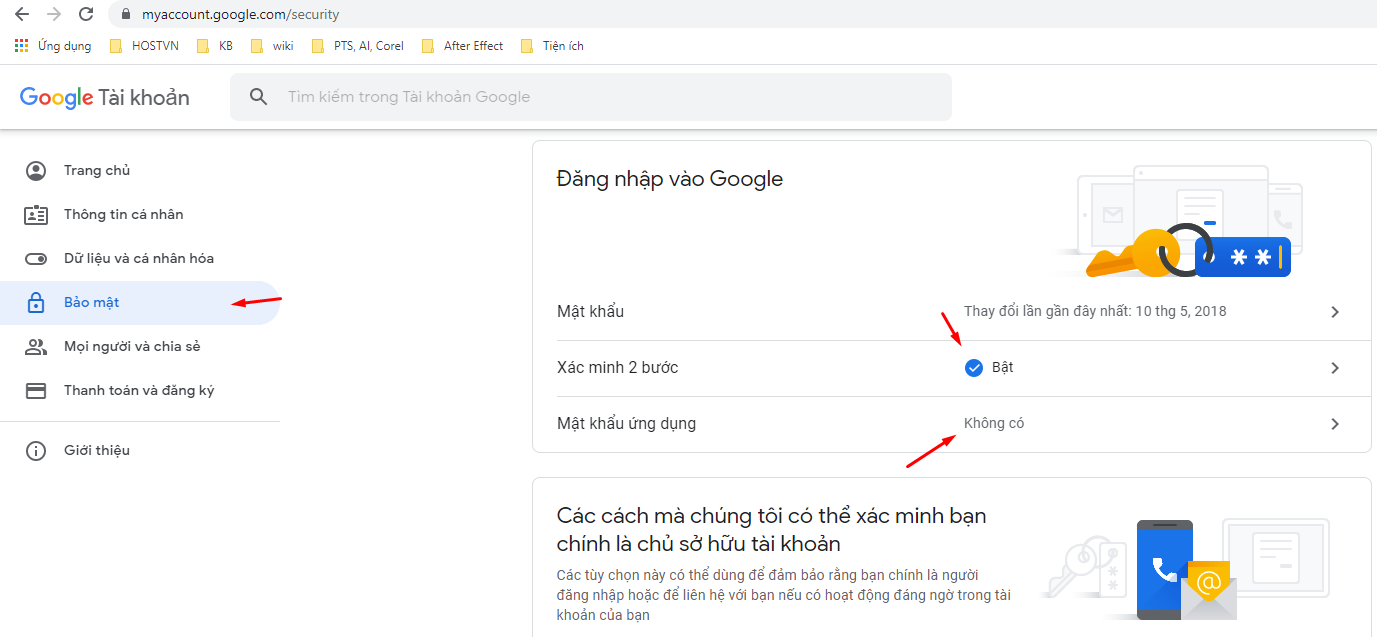The image size is (1377, 637).
Task: Click the Trang chủ profile icon
Action: [x=36, y=171]
